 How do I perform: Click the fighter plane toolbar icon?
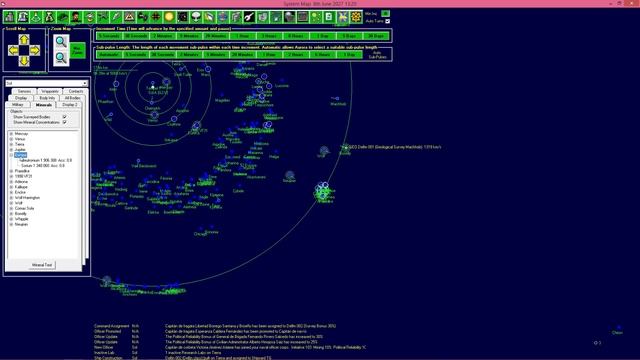point(103,17)
